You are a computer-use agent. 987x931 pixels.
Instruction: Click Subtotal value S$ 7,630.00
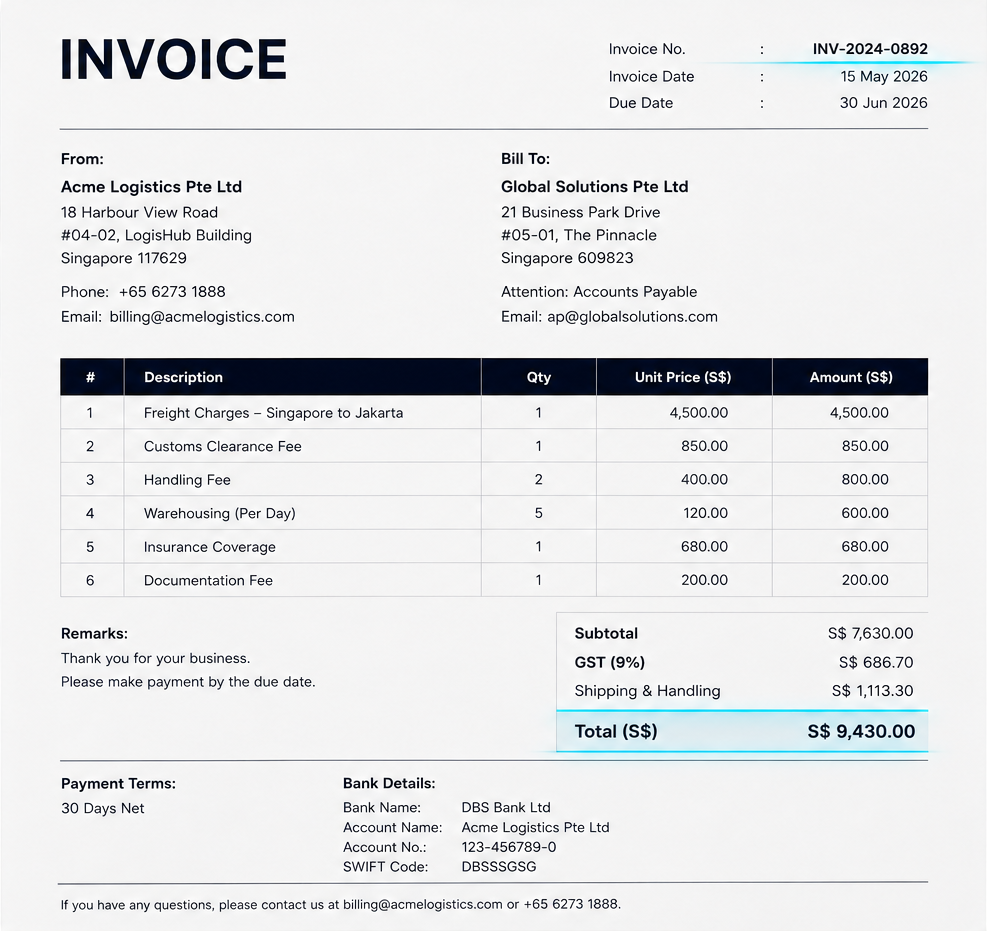coord(871,633)
